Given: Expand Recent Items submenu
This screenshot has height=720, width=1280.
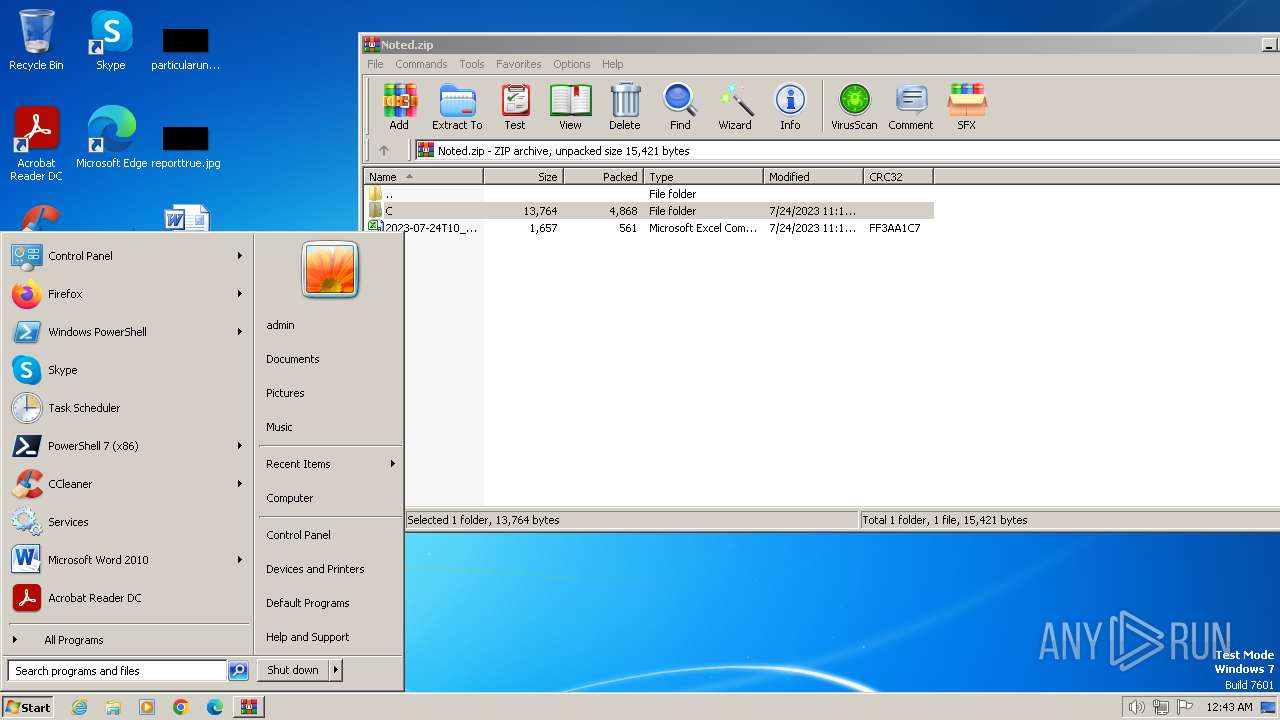Looking at the screenshot, I should [330, 464].
